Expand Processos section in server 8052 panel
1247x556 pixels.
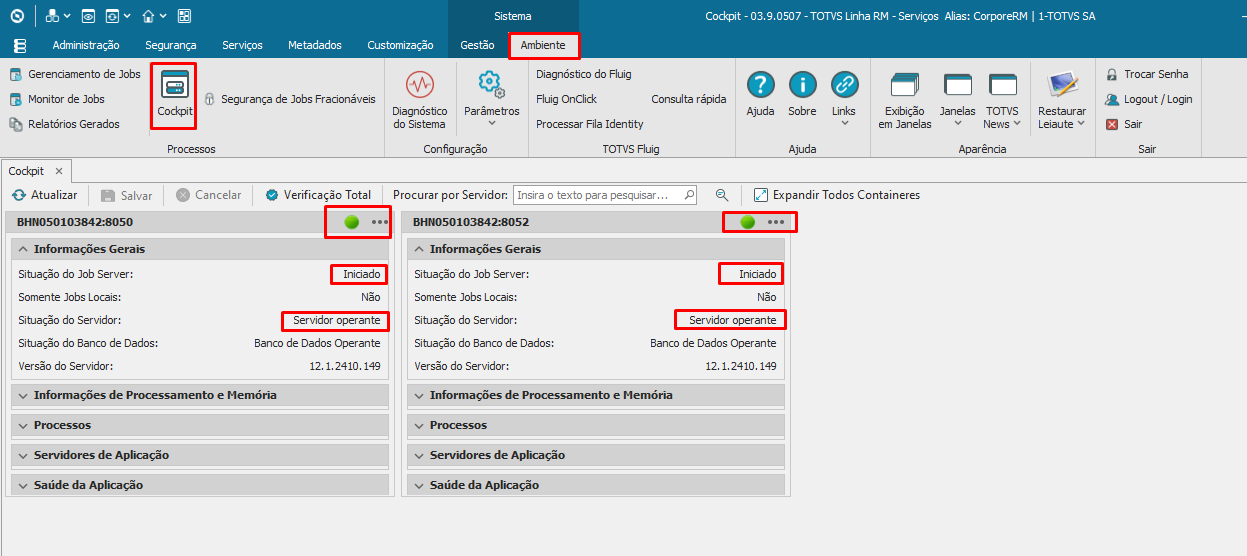(x=596, y=425)
